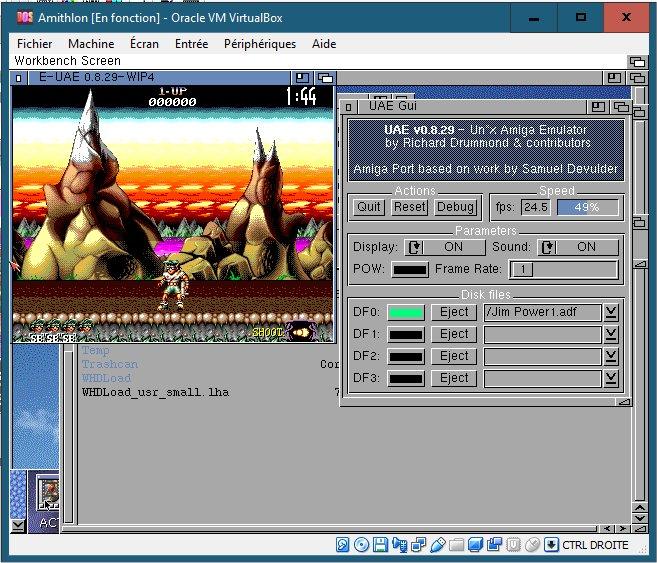Click the DF0 path field with Jim Power1.adf

542,312
